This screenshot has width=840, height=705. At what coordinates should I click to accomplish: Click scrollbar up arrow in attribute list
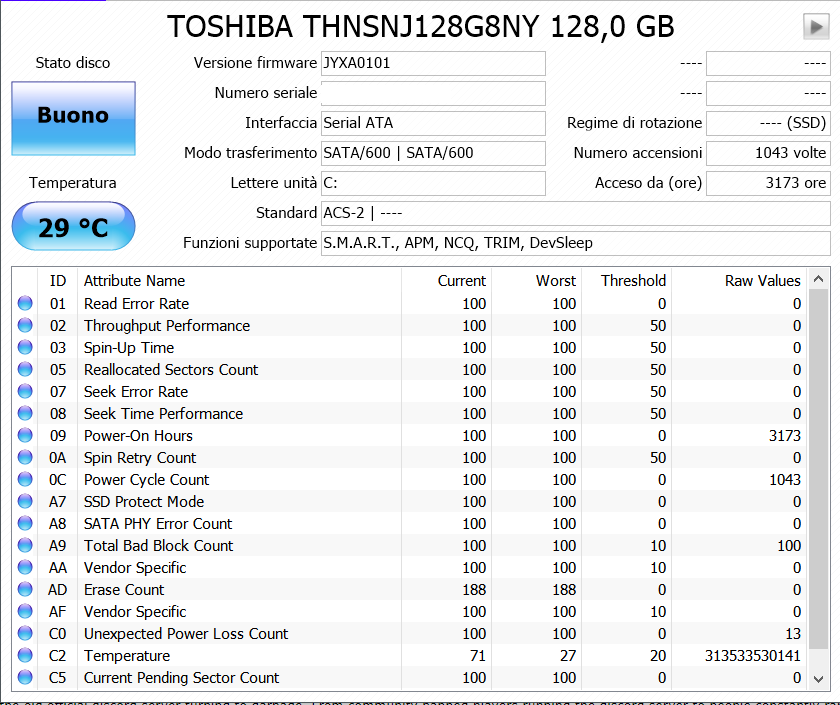click(x=818, y=279)
